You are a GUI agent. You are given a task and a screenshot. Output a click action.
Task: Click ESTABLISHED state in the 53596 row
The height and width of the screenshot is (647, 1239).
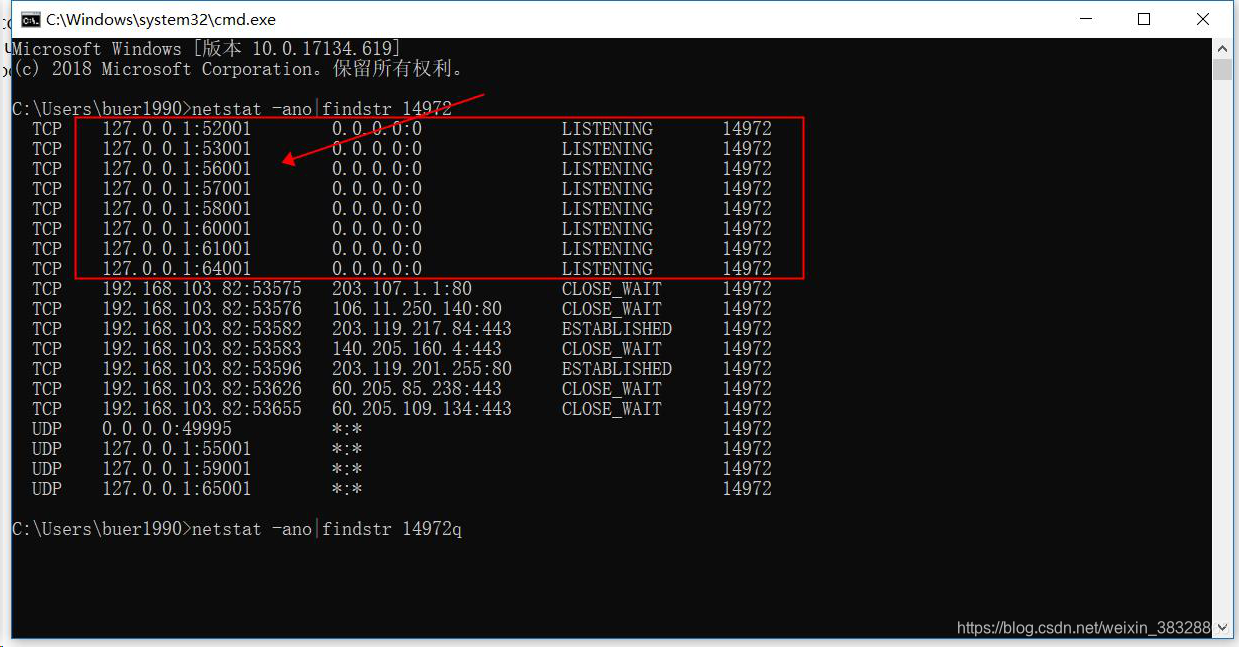pyautogui.click(x=617, y=369)
